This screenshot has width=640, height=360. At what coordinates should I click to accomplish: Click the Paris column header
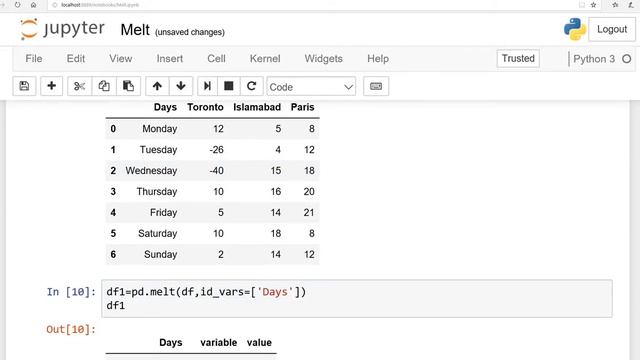(x=302, y=107)
